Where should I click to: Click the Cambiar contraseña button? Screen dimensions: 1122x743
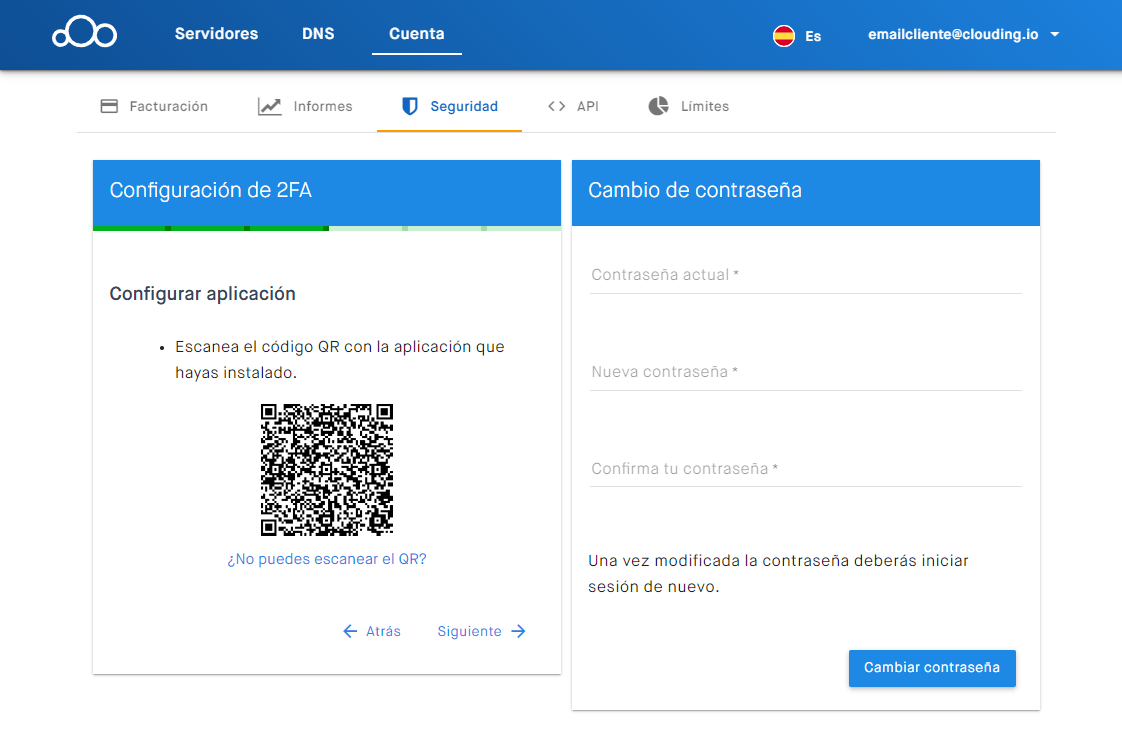(932, 668)
